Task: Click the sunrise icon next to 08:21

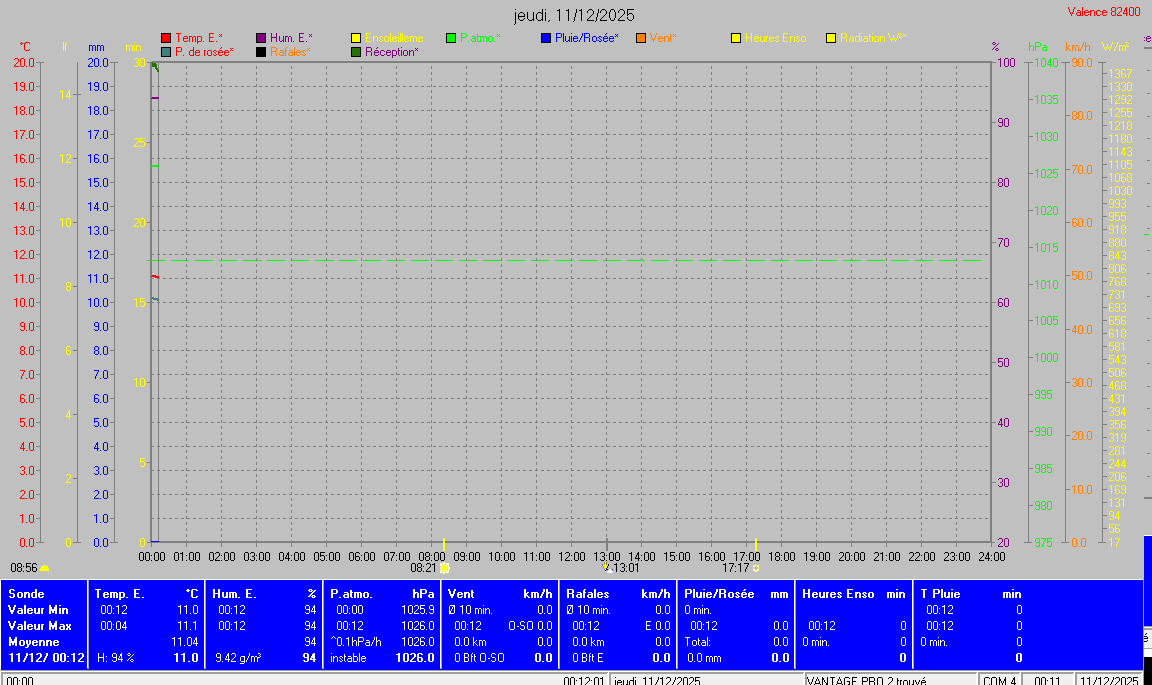Action: pos(445,568)
